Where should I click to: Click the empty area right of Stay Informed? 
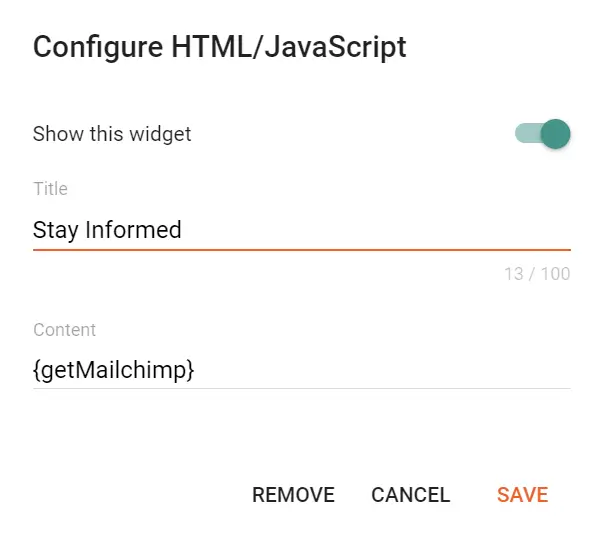400,230
